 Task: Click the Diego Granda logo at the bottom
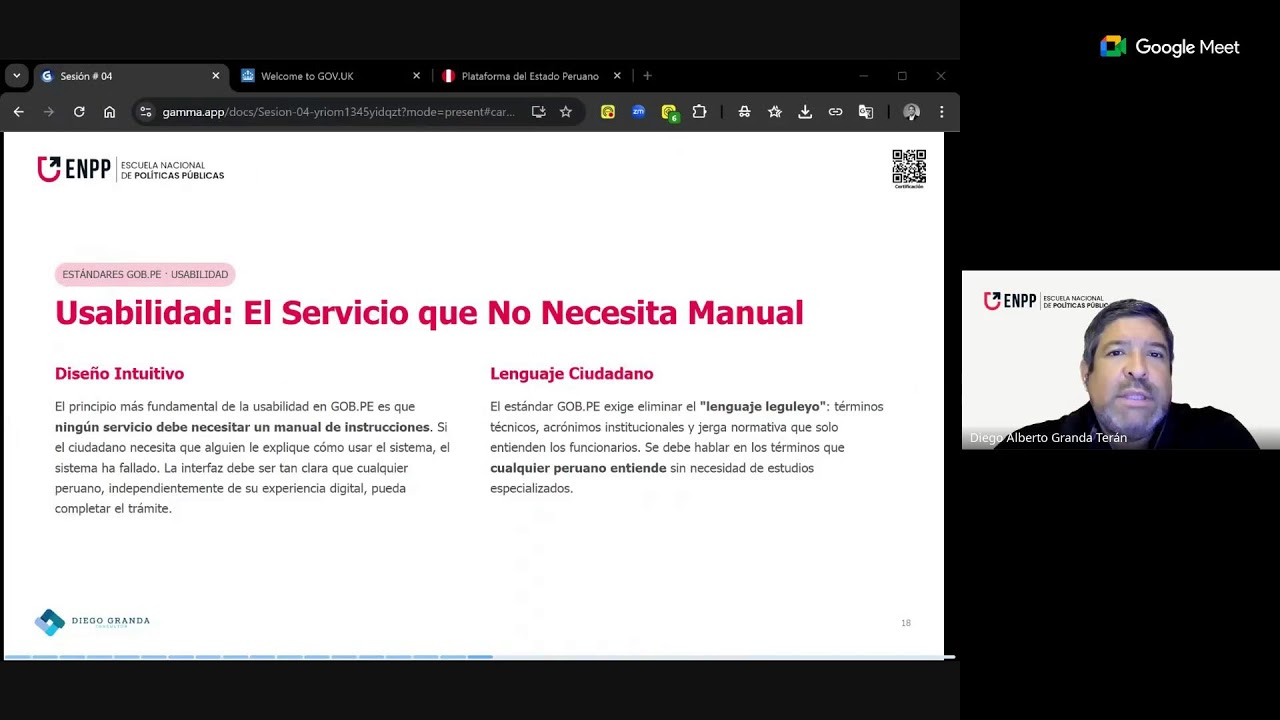click(92, 622)
